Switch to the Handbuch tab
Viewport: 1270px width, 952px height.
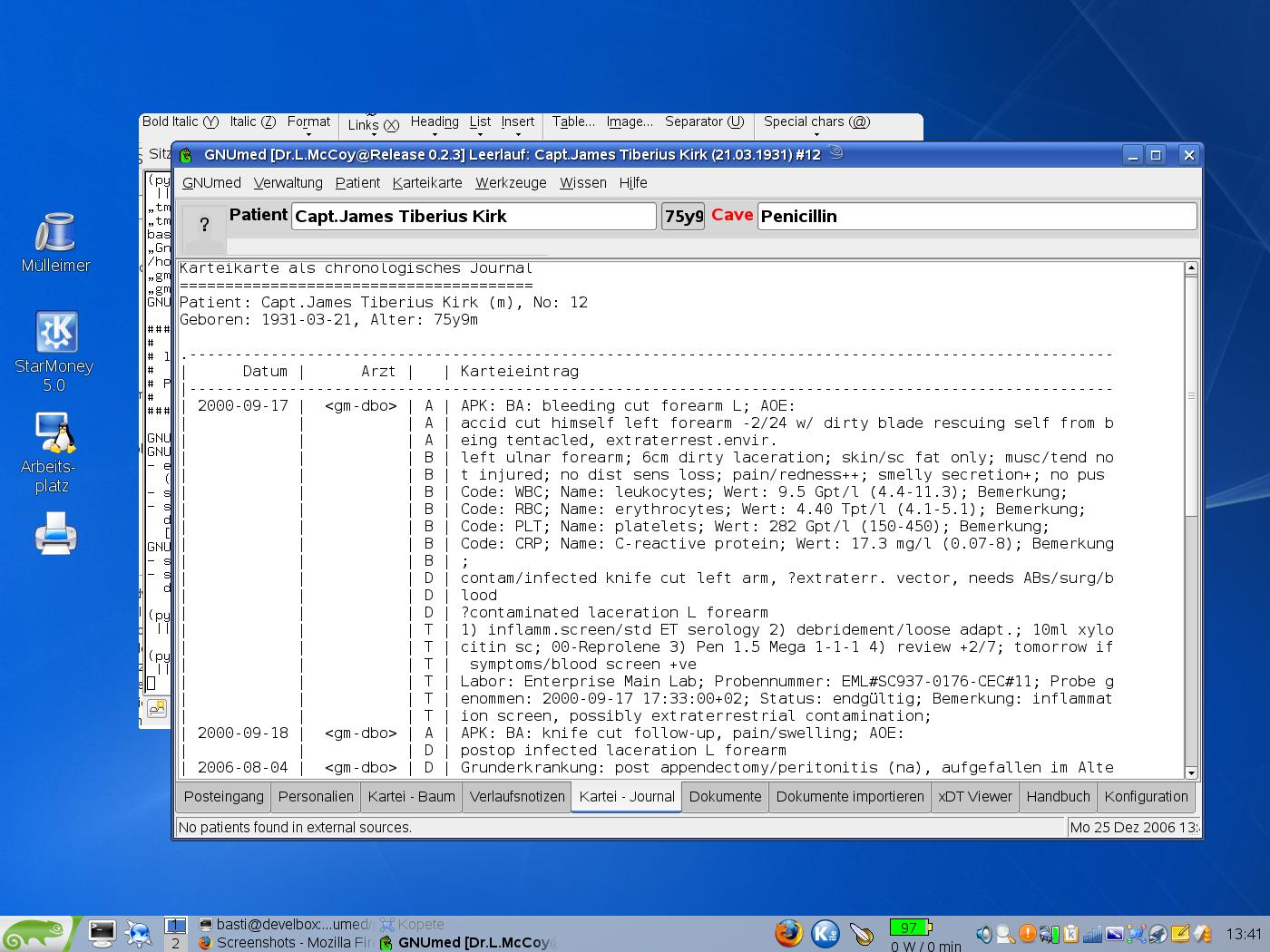click(x=1058, y=796)
